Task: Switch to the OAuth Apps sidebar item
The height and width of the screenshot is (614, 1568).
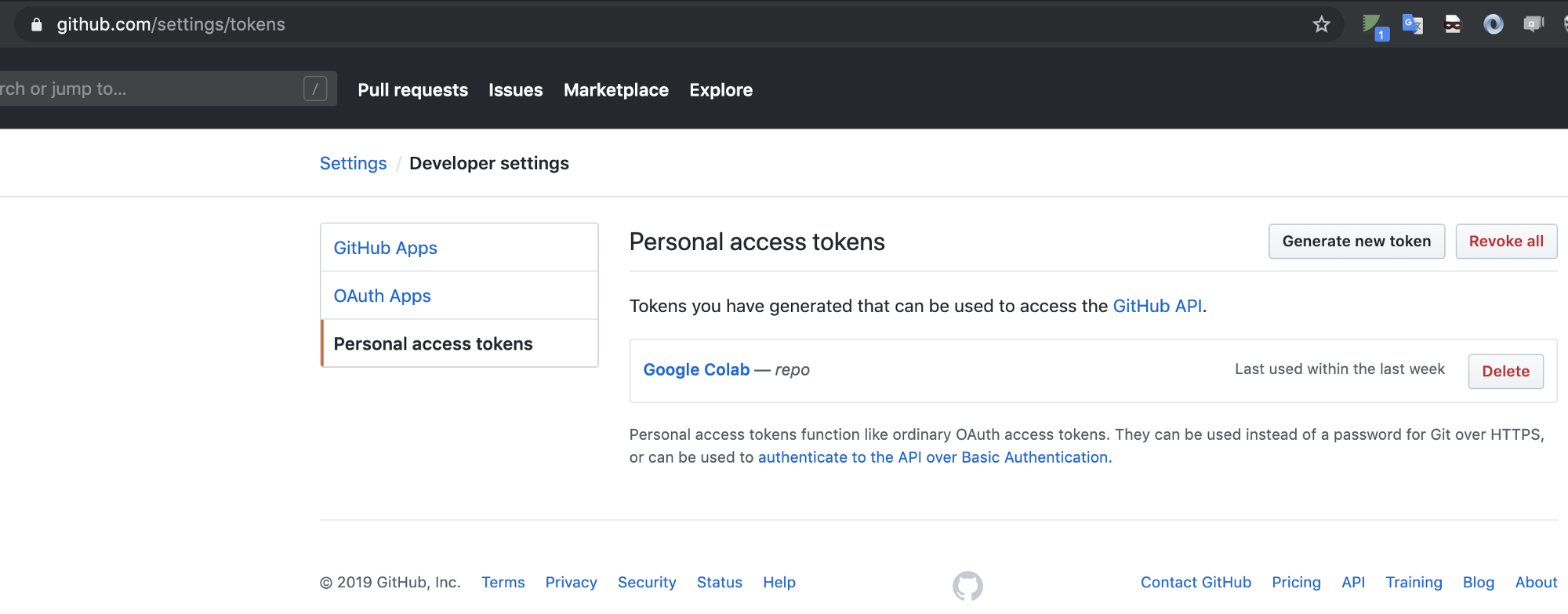Action: pyautogui.click(x=382, y=296)
